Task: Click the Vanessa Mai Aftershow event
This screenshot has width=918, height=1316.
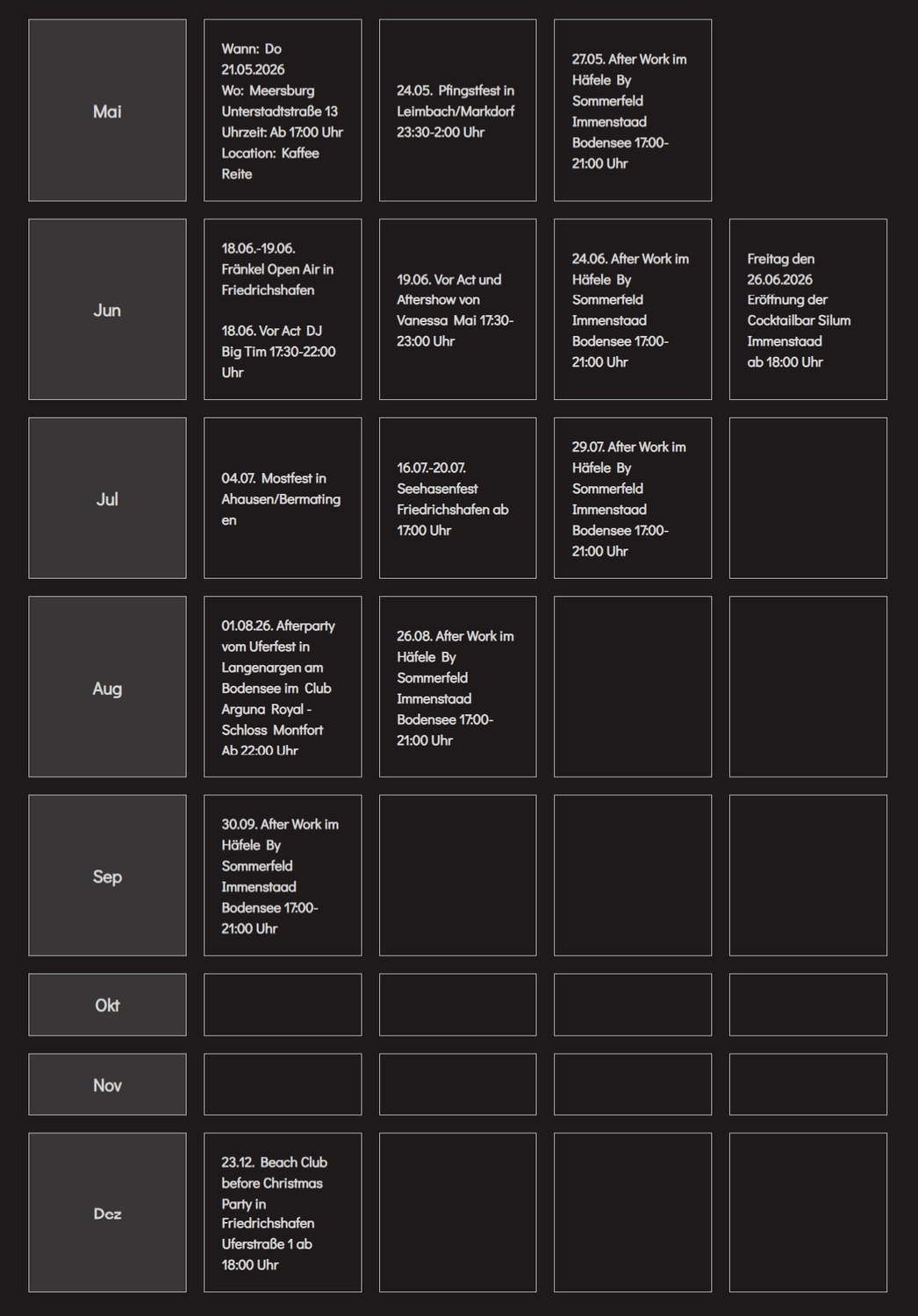Action: [457, 310]
